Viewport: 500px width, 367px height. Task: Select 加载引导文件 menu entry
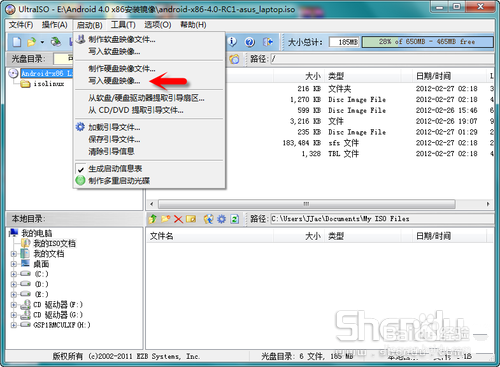pyautogui.click(x=149, y=127)
